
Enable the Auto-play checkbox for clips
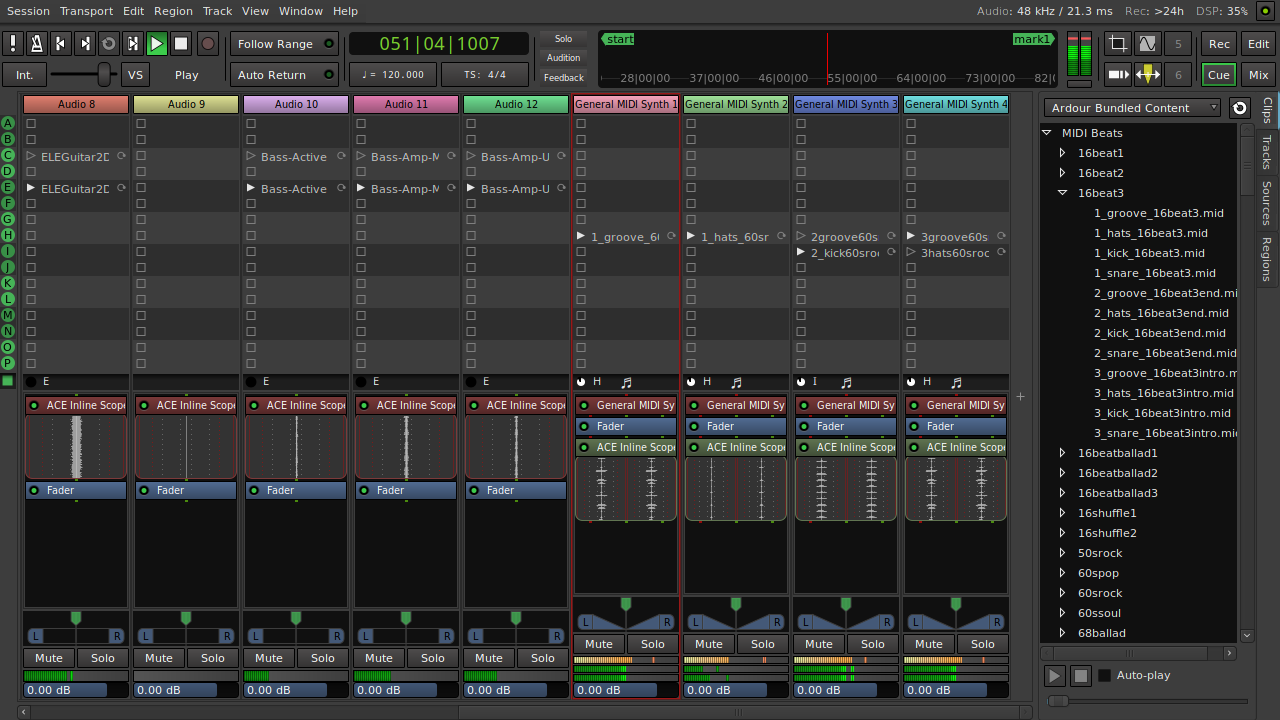pyautogui.click(x=1105, y=675)
